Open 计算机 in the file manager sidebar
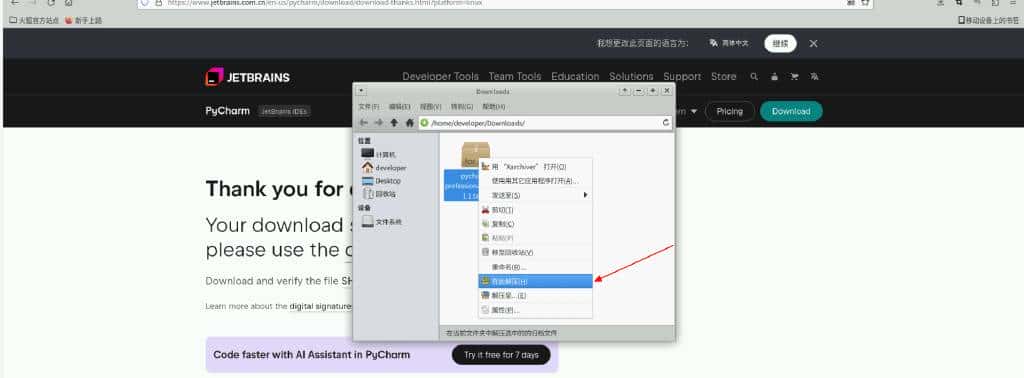The height and width of the screenshot is (378, 1024). pos(379,154)
